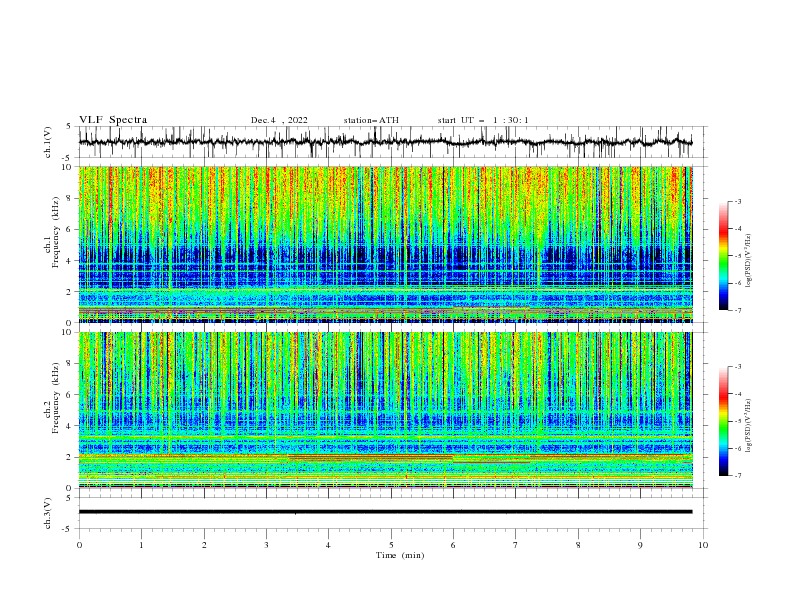Click time axis tick label '7'
Viewport: 792px width, 612px height.
point(516,545)
